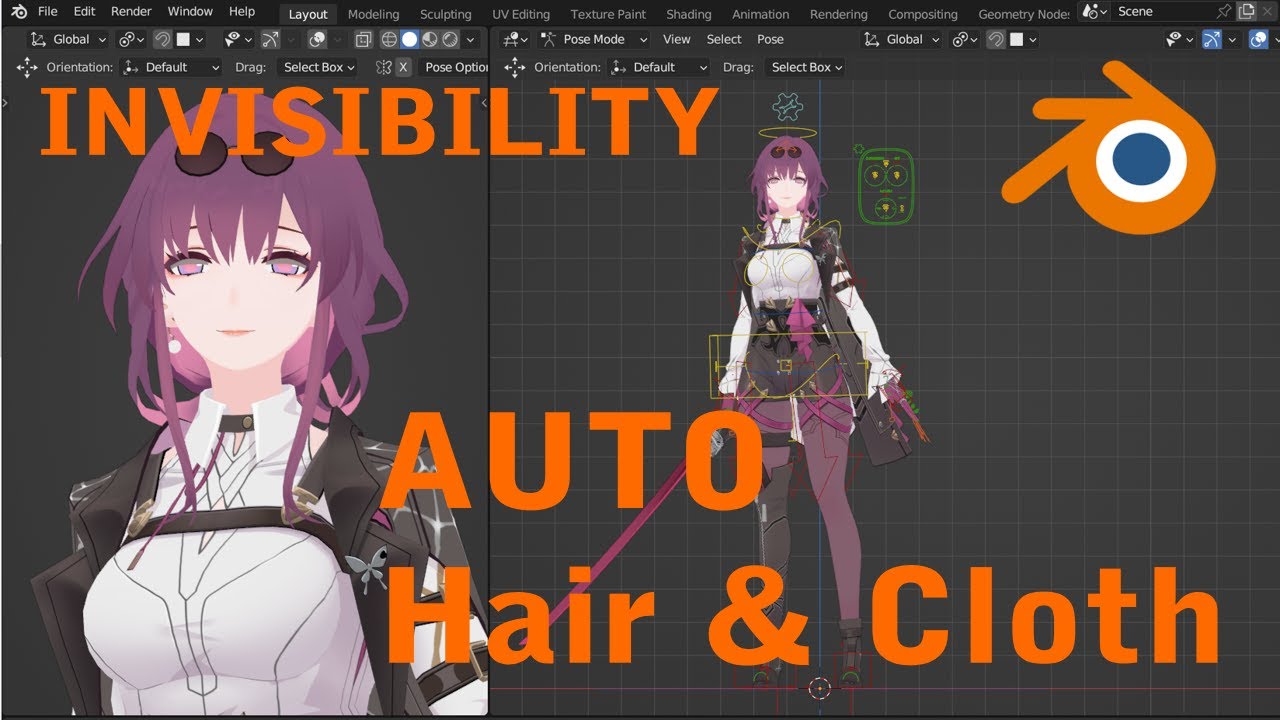The width and height of the screenshot is (1280, 720).
Task: Open right viewport Pose menu
Action: (x=770, y=39)
